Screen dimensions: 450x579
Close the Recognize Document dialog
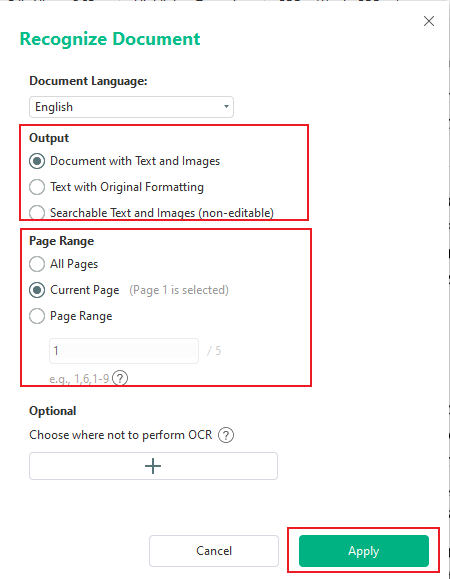tap(429, 21)
